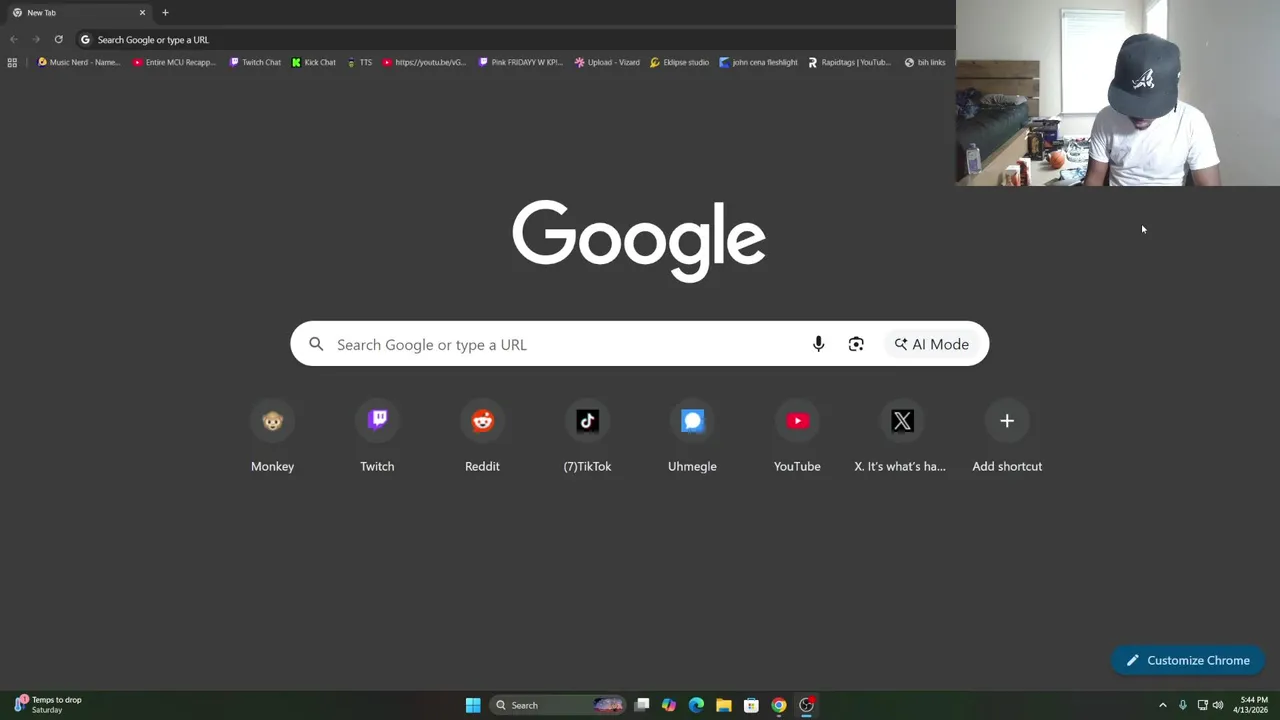
Task: Open the Uhmegle shortcut tile
Action: pyautogui.click(x=692, y=438)
